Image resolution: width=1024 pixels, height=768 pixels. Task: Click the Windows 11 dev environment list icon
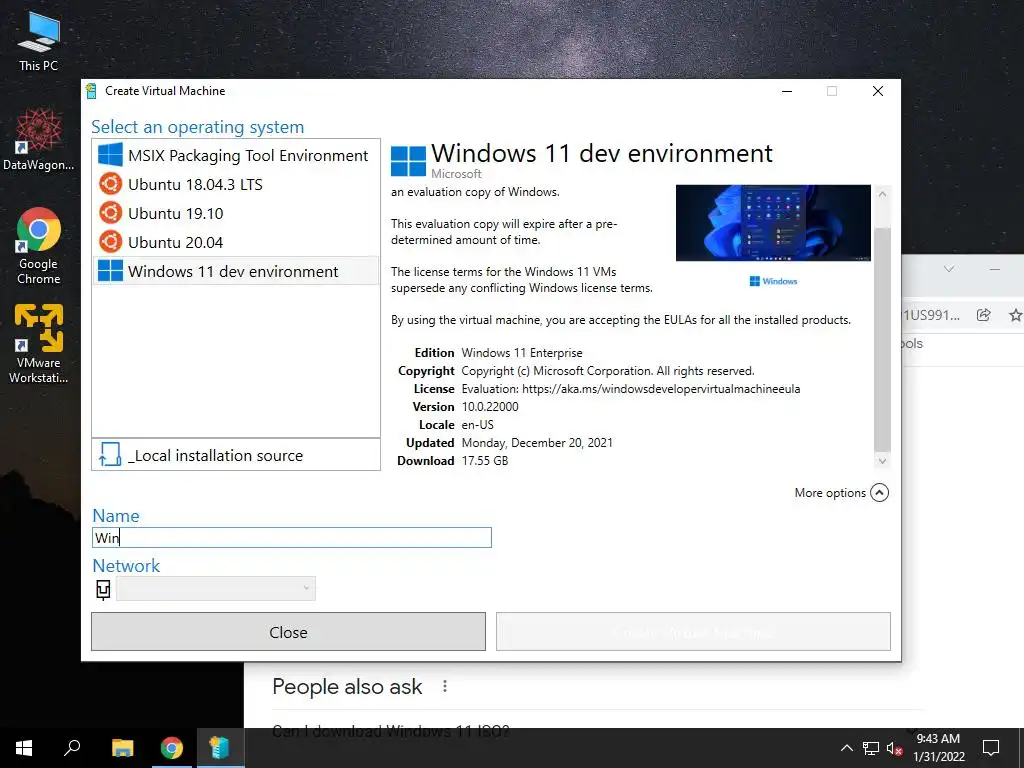110,270
